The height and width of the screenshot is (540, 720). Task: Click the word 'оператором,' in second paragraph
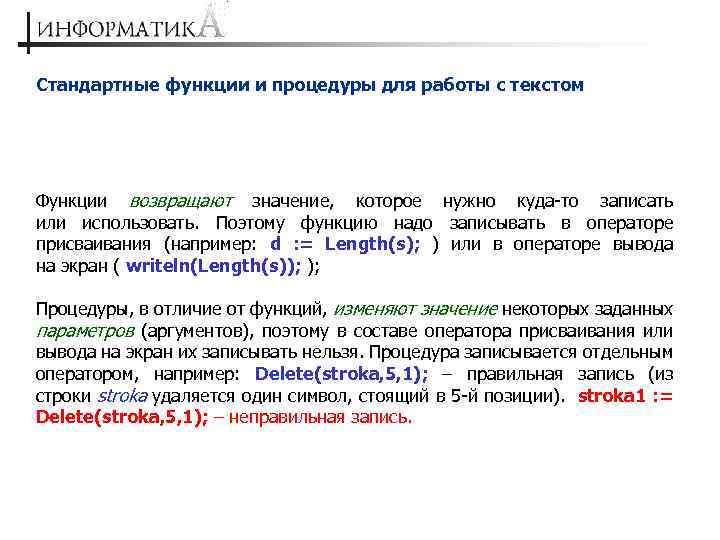click(x=87, y=374)
